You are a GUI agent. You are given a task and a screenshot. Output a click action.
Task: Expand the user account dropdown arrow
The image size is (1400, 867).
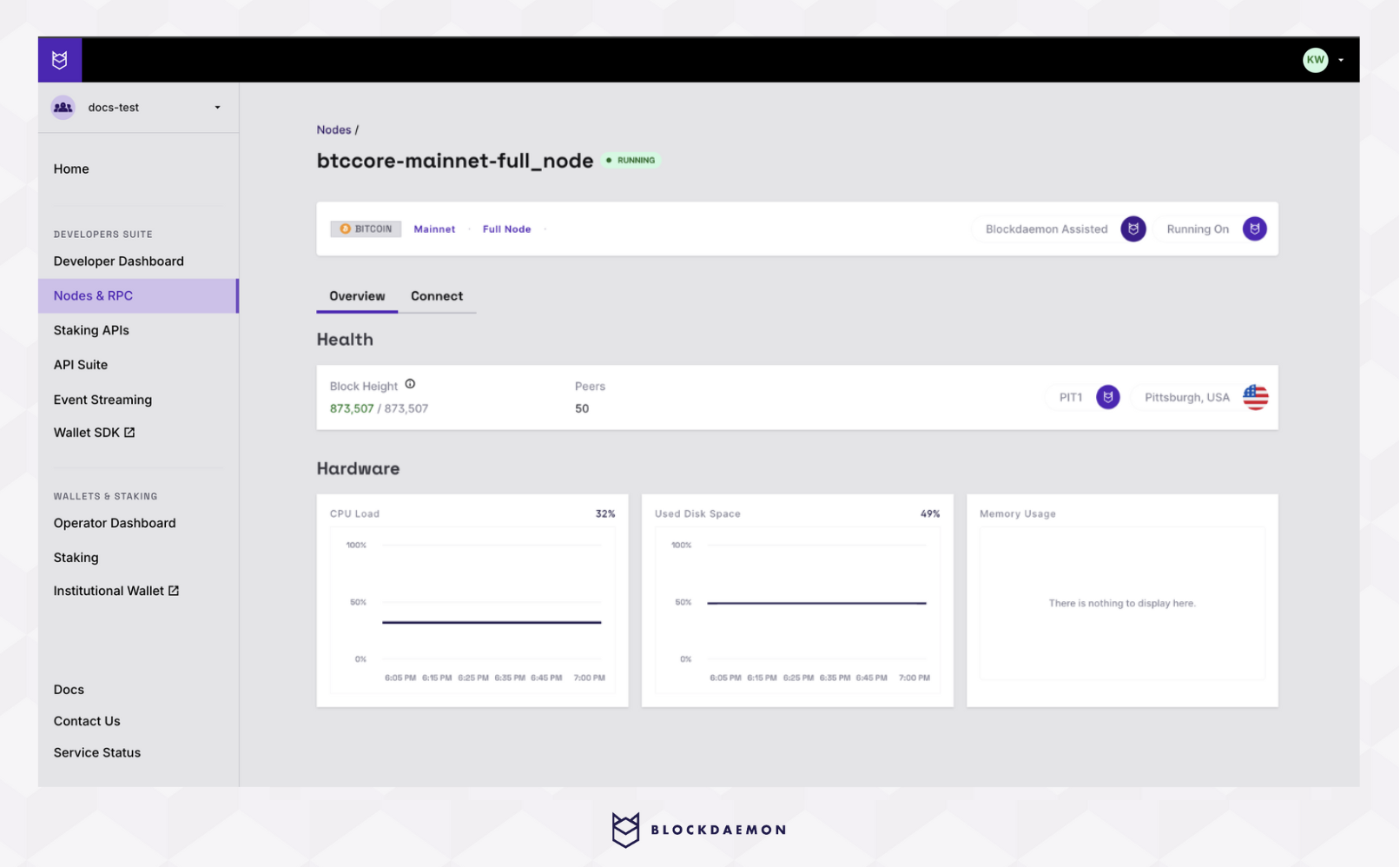(1341, 60)
